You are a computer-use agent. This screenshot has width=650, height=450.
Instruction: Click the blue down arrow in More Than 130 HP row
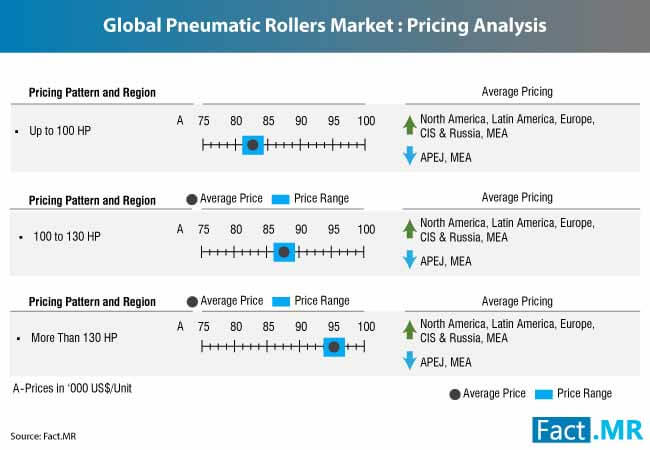coord(410,360)
